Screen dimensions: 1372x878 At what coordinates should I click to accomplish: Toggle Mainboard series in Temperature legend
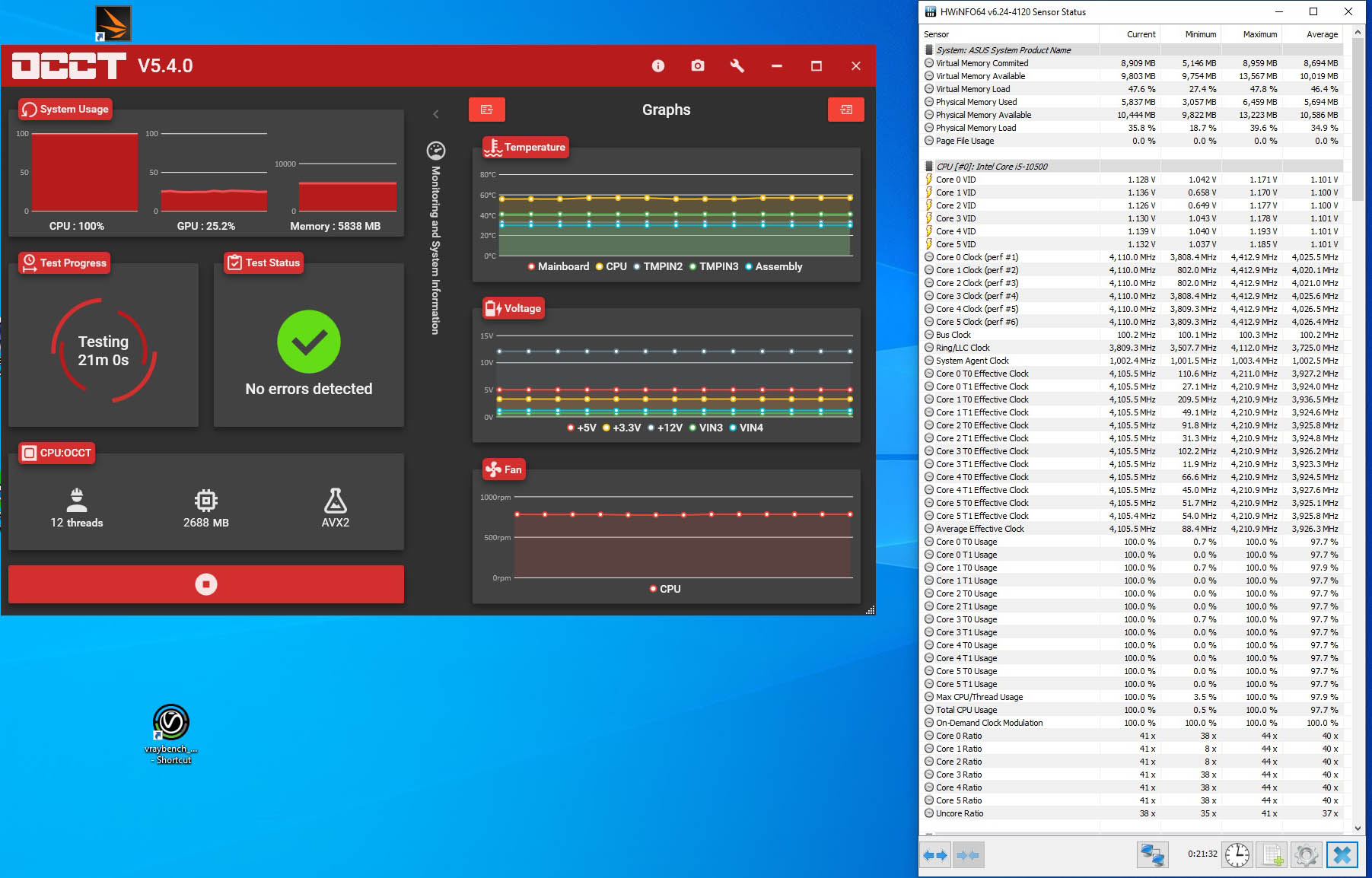[559, 266]
